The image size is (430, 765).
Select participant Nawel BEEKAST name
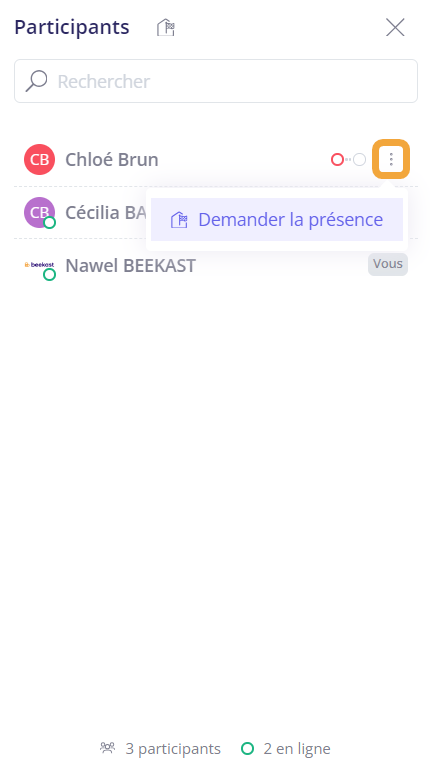click(x=130, y=265)
